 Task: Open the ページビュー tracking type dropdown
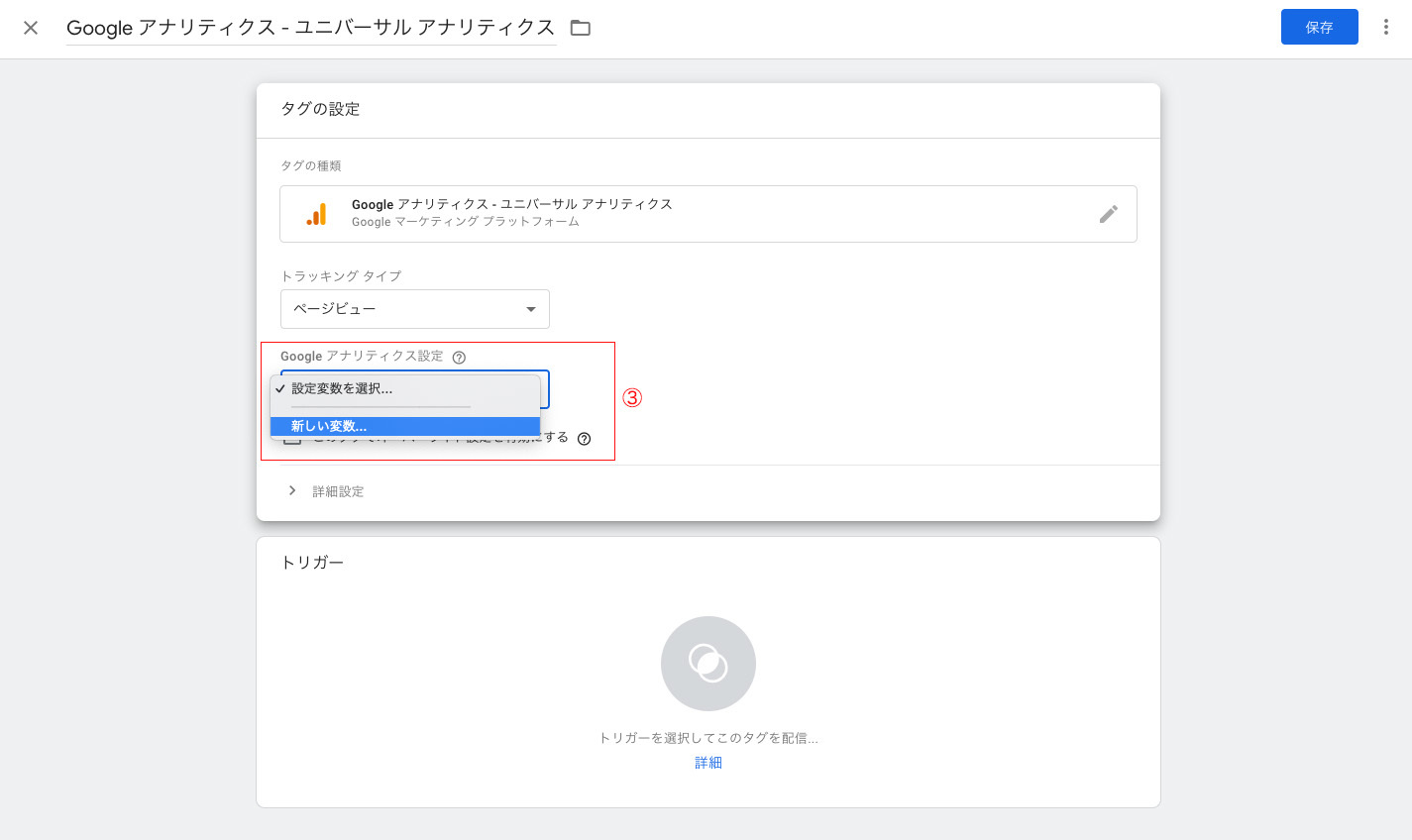coord(414,309)
